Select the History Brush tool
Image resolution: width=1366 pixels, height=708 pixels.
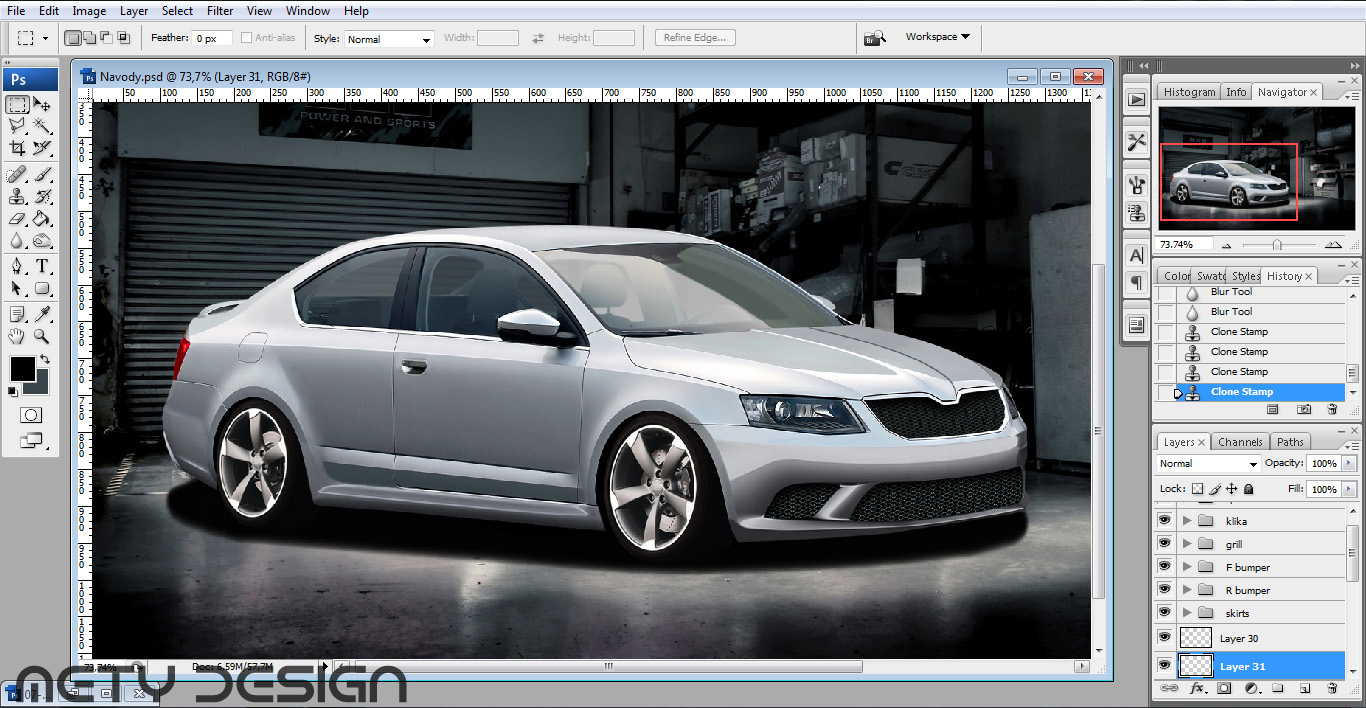pos(42,196)
